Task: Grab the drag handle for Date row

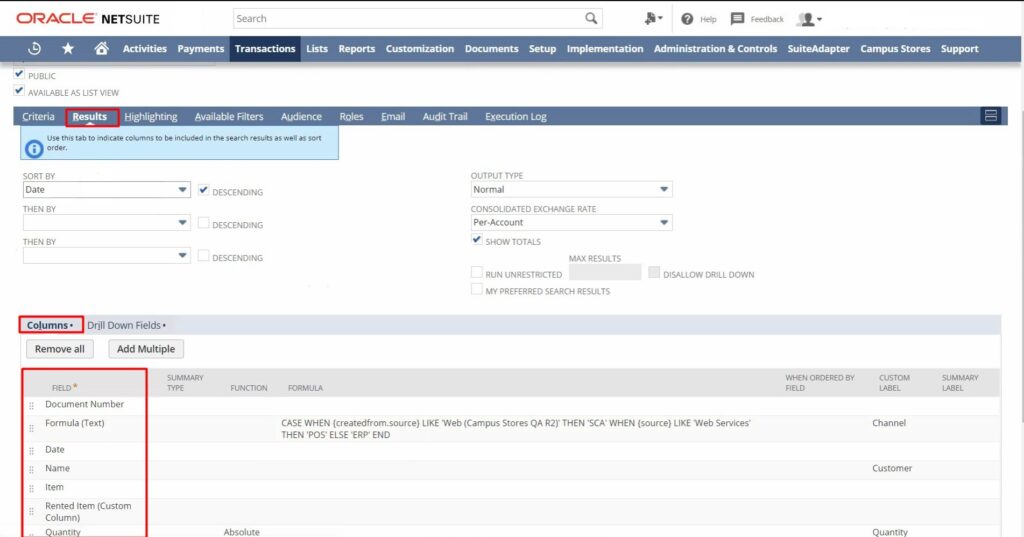Action: pyautogui.click(x=31, y=451)
